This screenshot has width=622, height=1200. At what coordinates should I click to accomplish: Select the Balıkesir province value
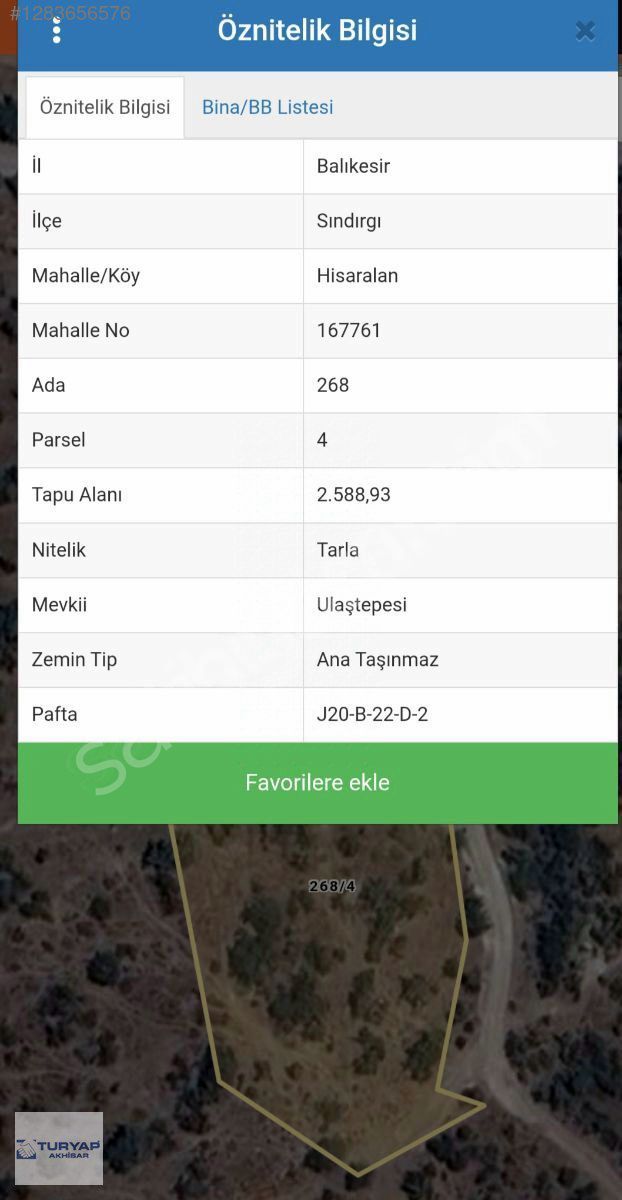(x=353, y=166)
